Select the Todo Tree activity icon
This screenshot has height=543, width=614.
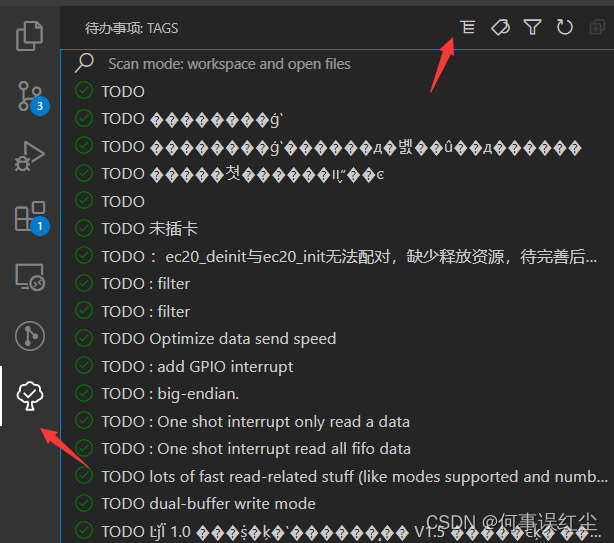(30, 395)
